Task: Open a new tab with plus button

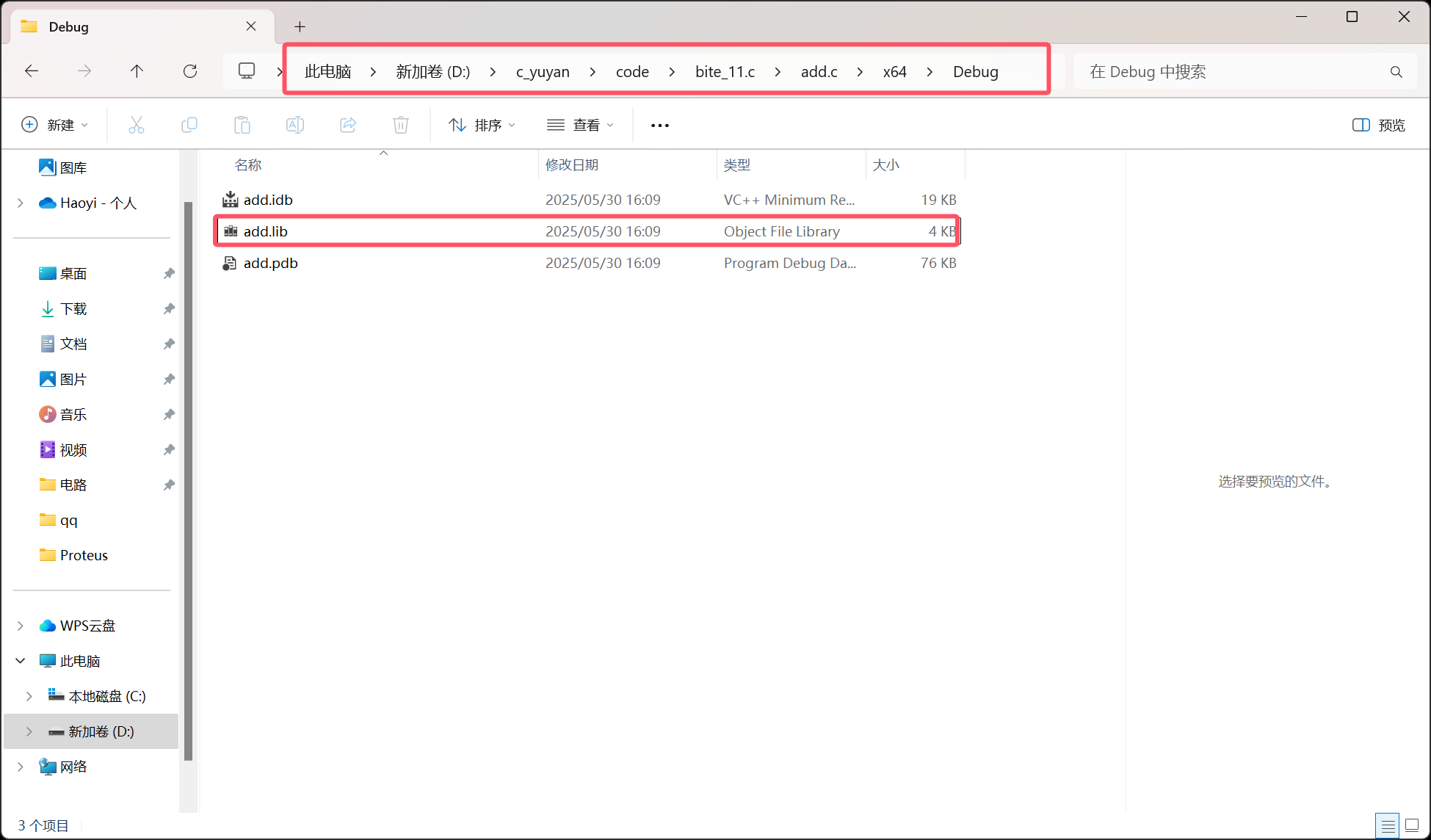Action: click(300, 26)
